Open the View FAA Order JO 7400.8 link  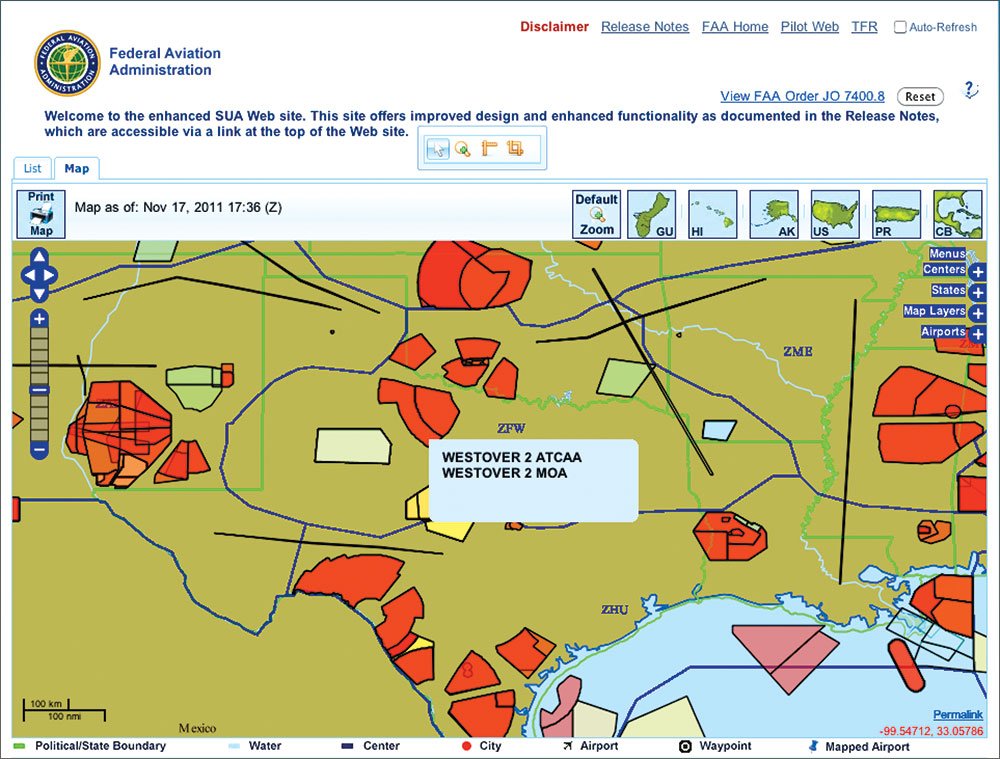(x=802, y=96)
